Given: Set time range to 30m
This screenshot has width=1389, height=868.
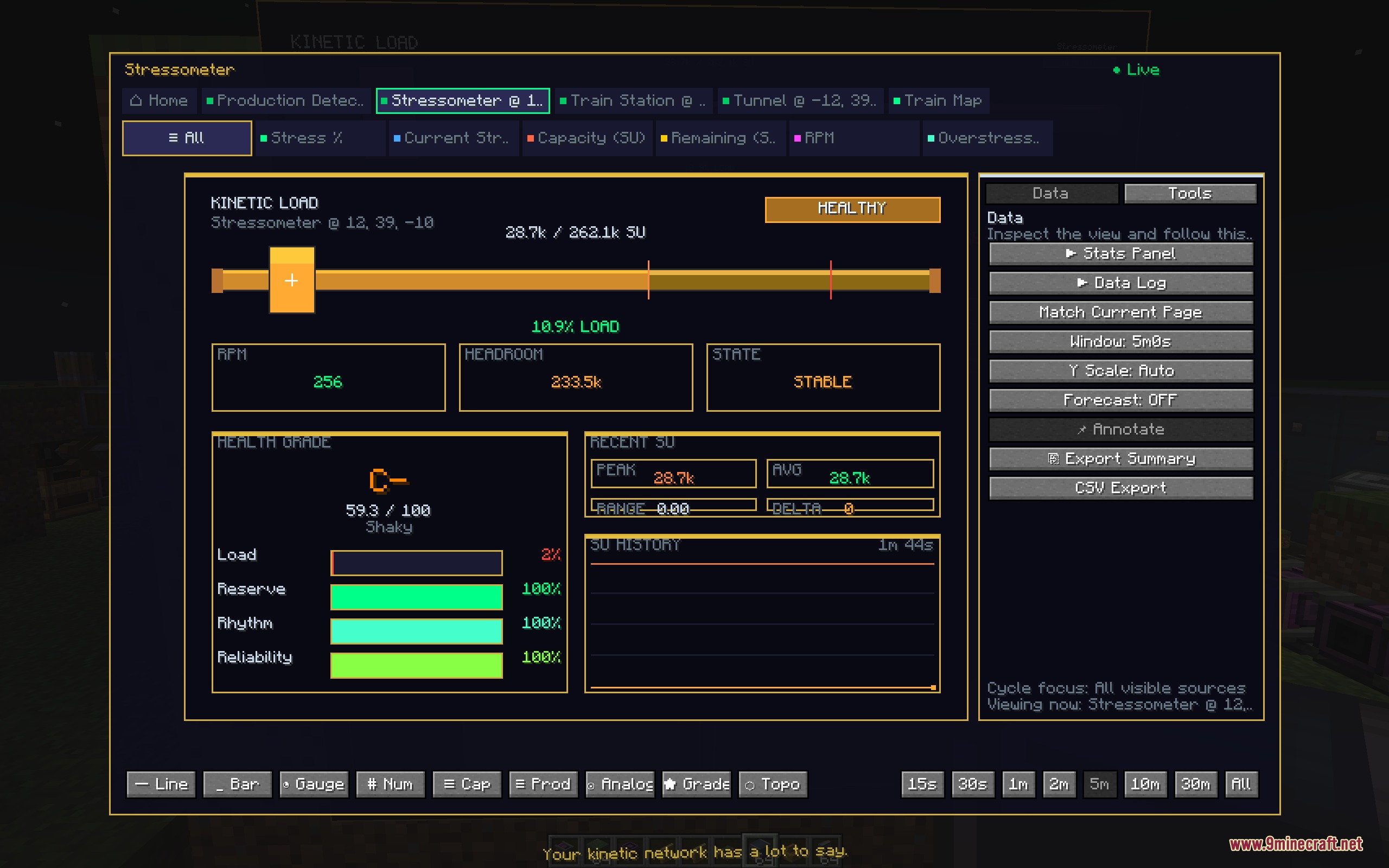Looking at the screenshot, I should tap(1196, 784).
